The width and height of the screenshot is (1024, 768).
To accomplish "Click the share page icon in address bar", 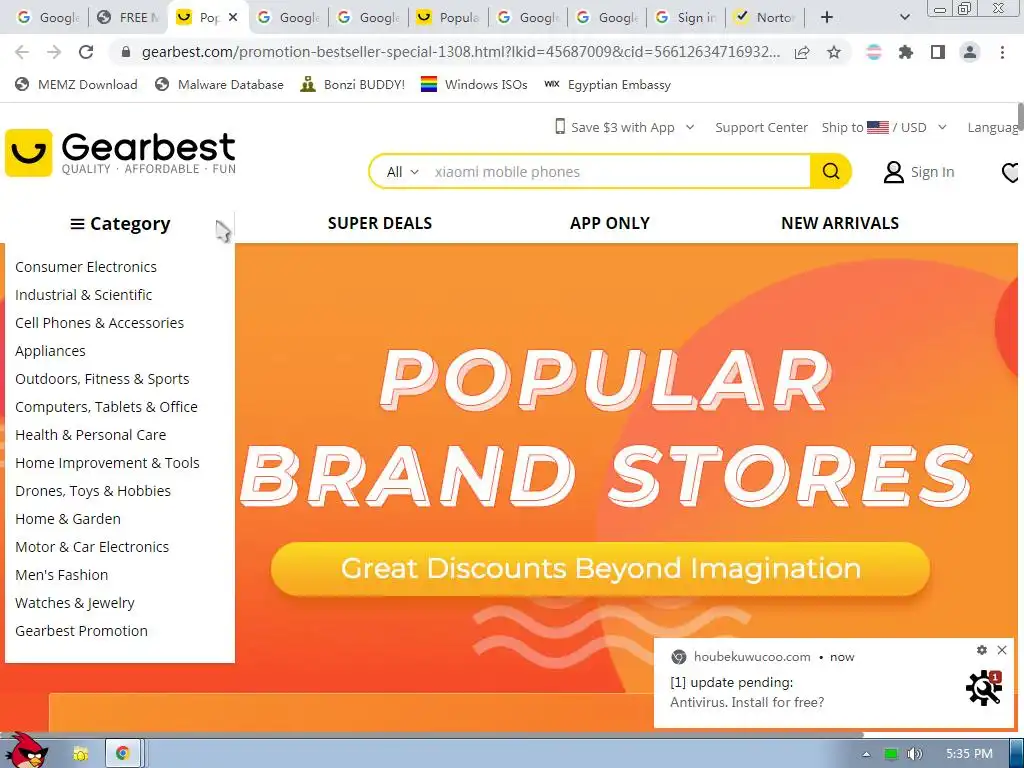I will point(802,52).
